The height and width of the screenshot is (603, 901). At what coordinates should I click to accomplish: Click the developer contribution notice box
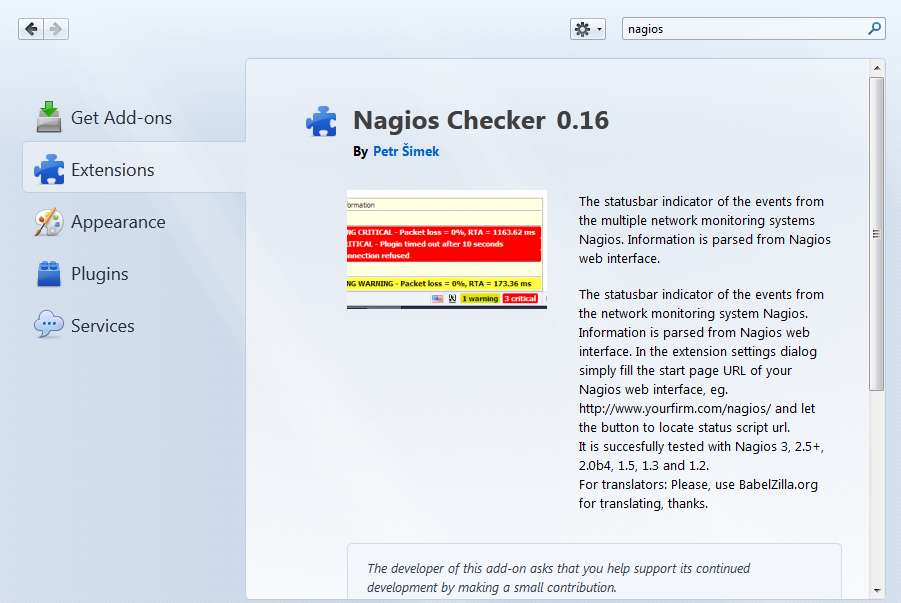coord(594,574)
